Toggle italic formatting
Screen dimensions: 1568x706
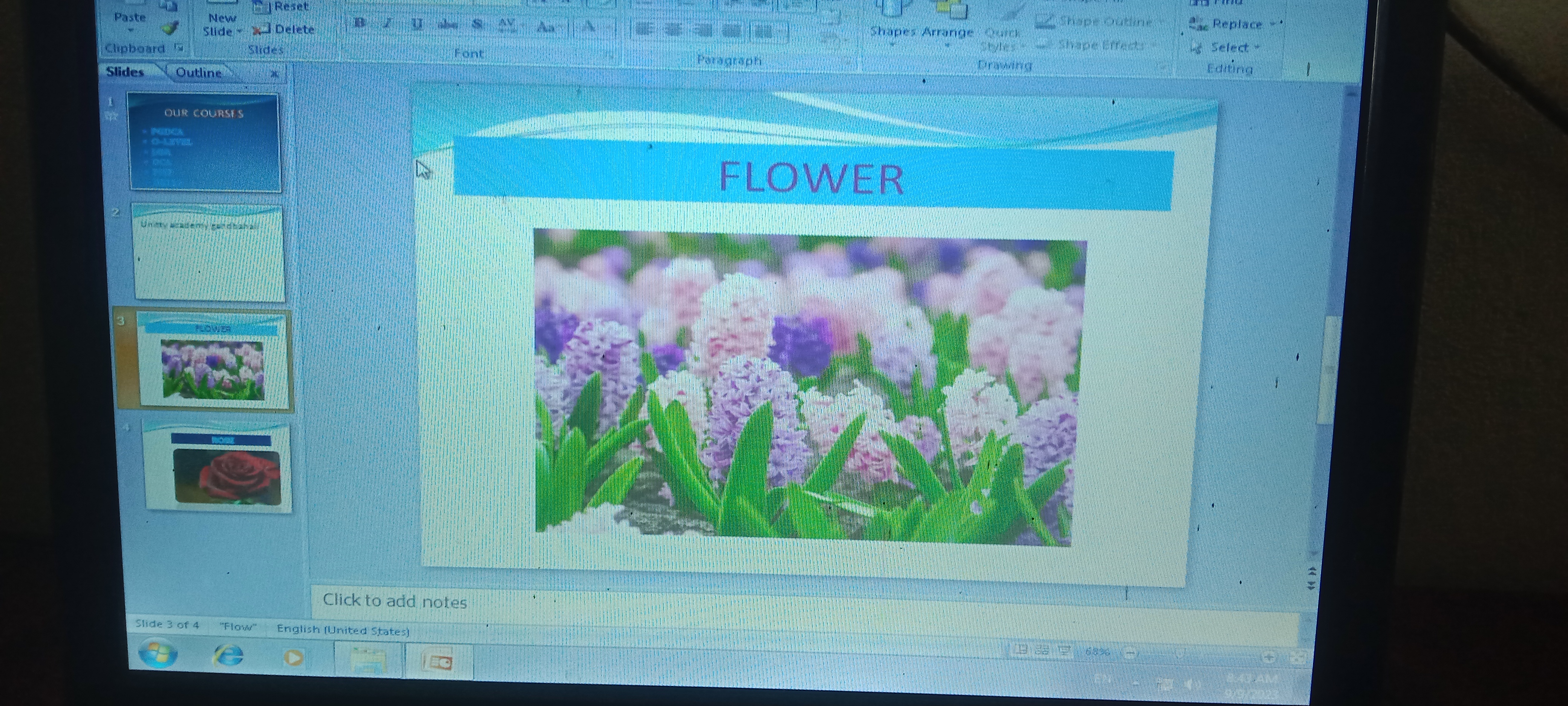point(387,24)
